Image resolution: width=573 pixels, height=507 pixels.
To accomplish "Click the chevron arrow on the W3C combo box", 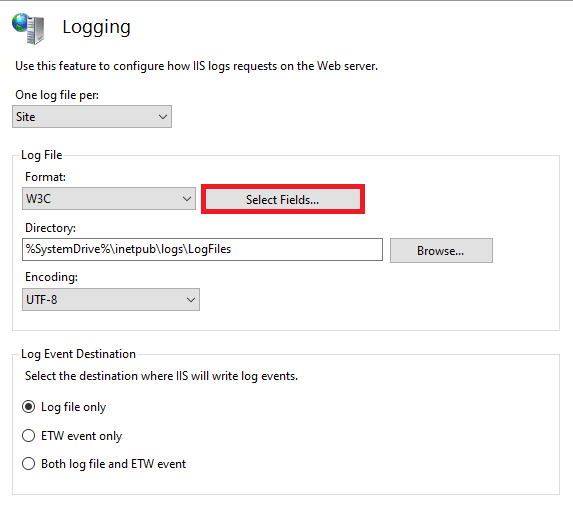I will 187,199.
